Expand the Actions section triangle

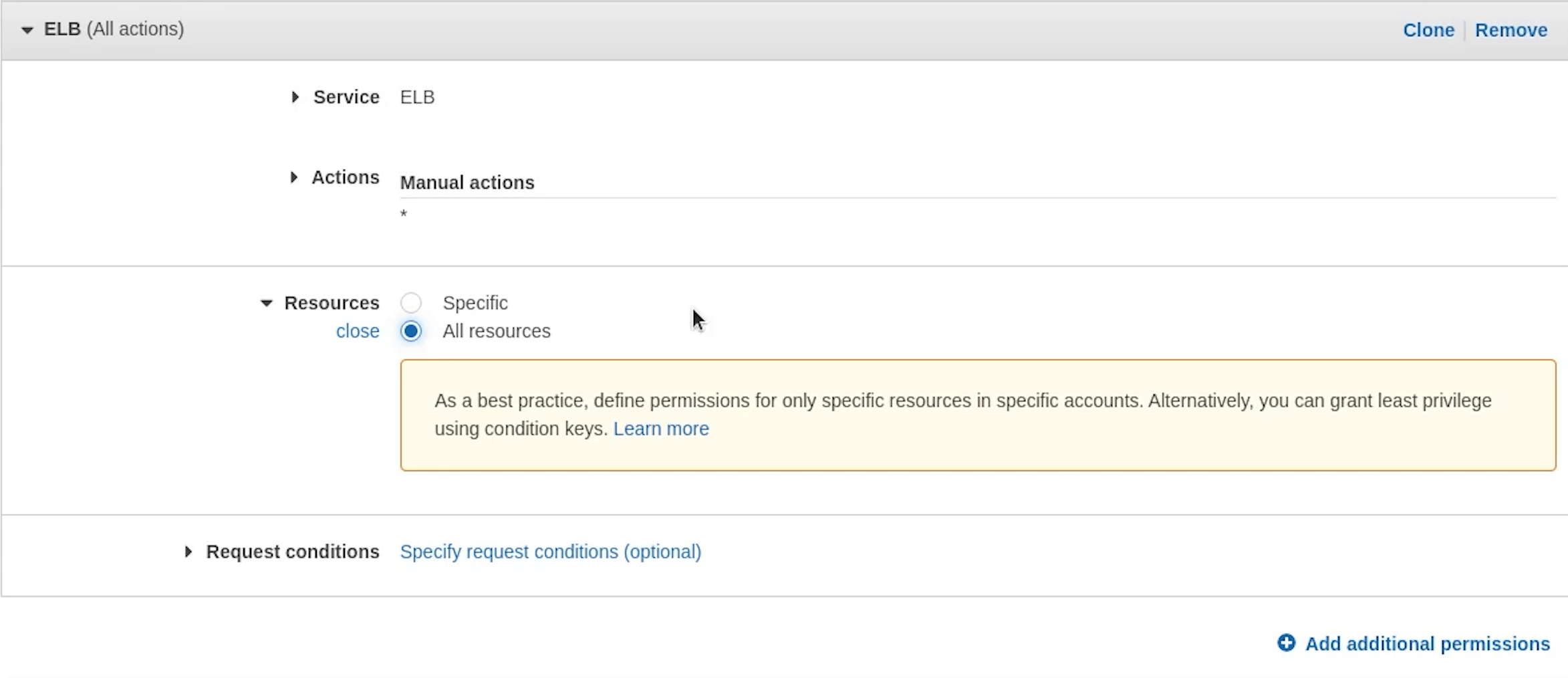tap(293, 177)
